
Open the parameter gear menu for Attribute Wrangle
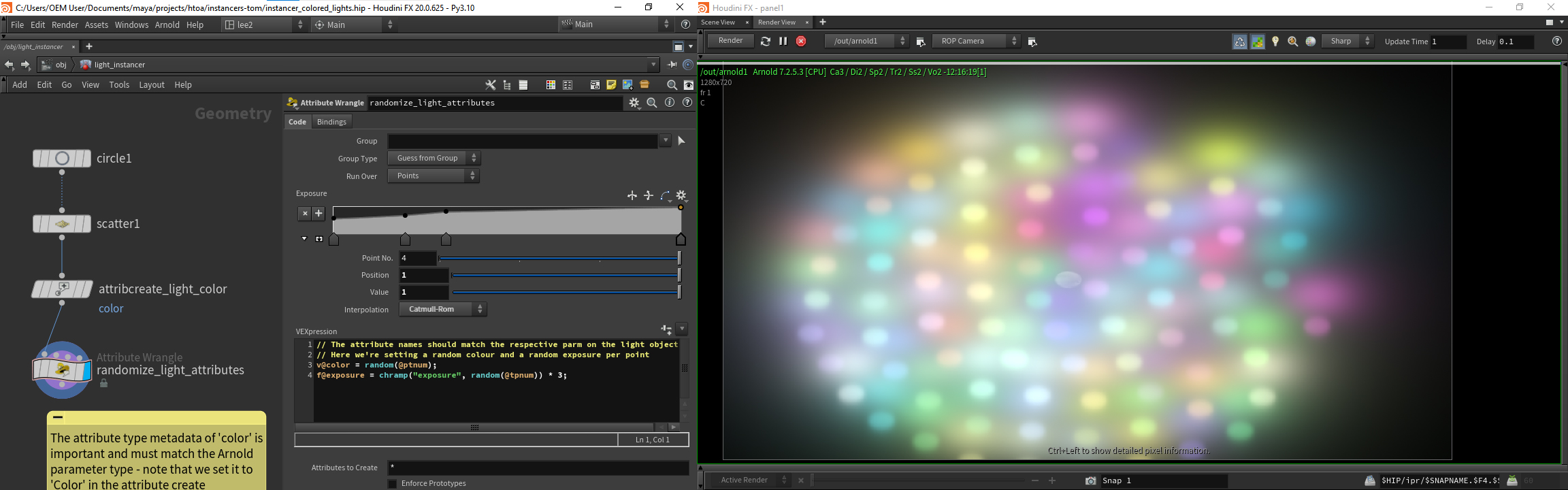click(x=634, y=103)
